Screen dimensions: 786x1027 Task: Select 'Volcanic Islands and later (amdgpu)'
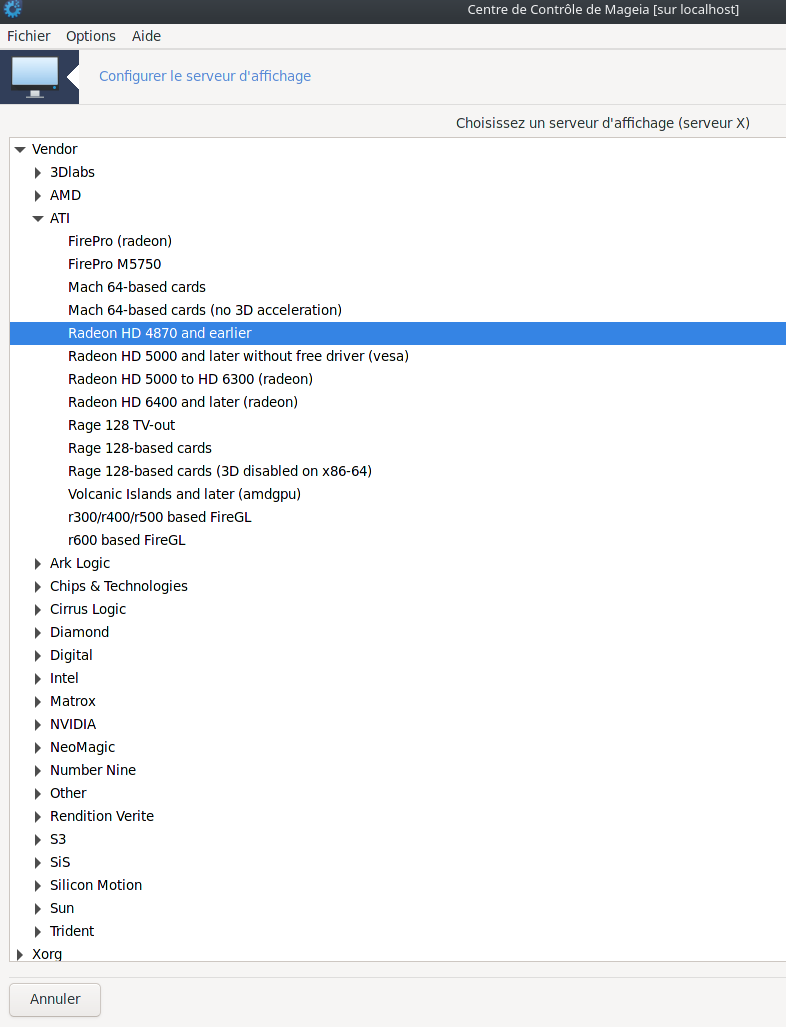click(x=185, y=494)
